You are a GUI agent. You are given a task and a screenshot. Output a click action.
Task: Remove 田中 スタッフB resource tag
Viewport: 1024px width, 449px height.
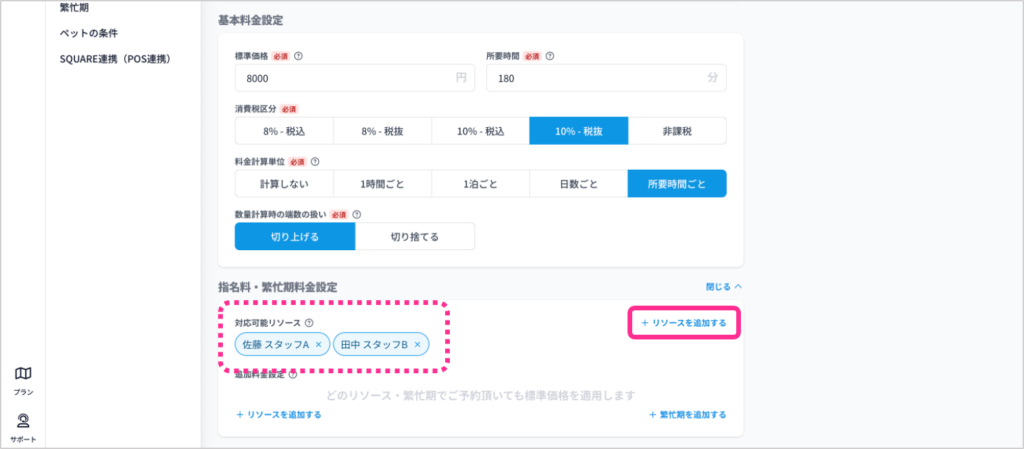tap(418, 345)
